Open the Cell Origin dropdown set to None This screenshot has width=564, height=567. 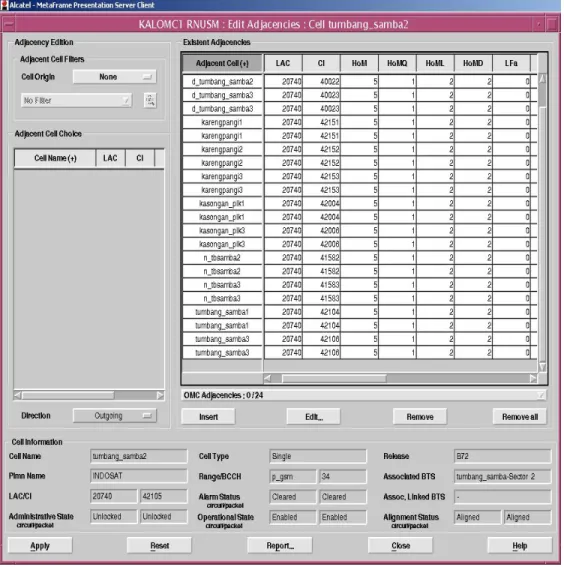[x=115, y=77]
